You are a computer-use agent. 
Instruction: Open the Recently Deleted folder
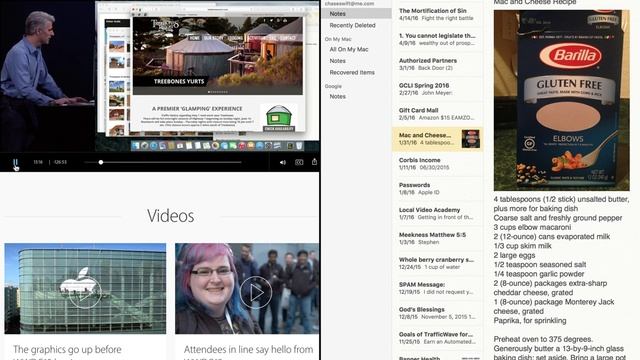(x=352, y=25)
